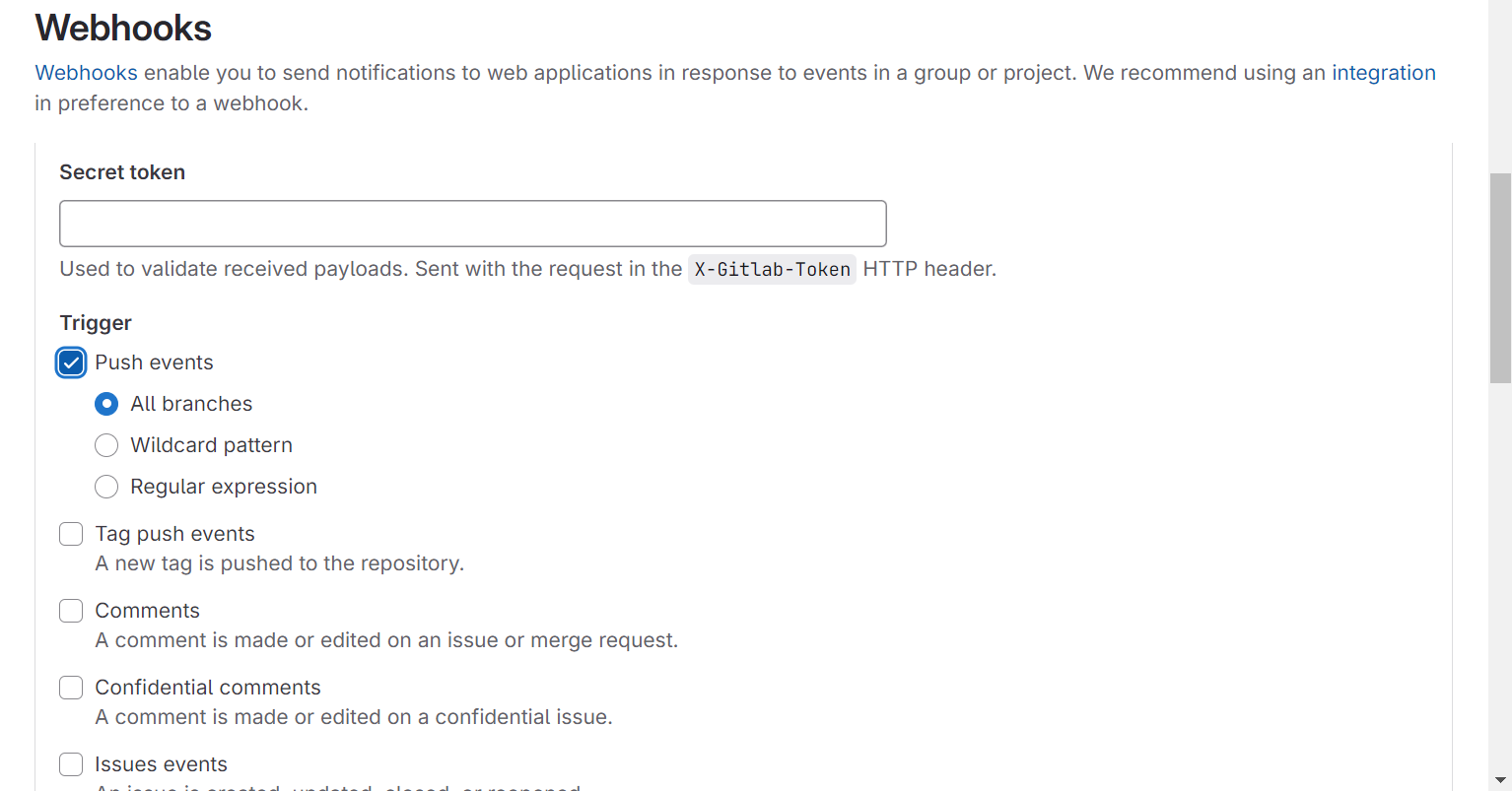Screen dimensions: 1512x791
Task: Check the Confidential comments checkbox
Action: click(71, 688)
